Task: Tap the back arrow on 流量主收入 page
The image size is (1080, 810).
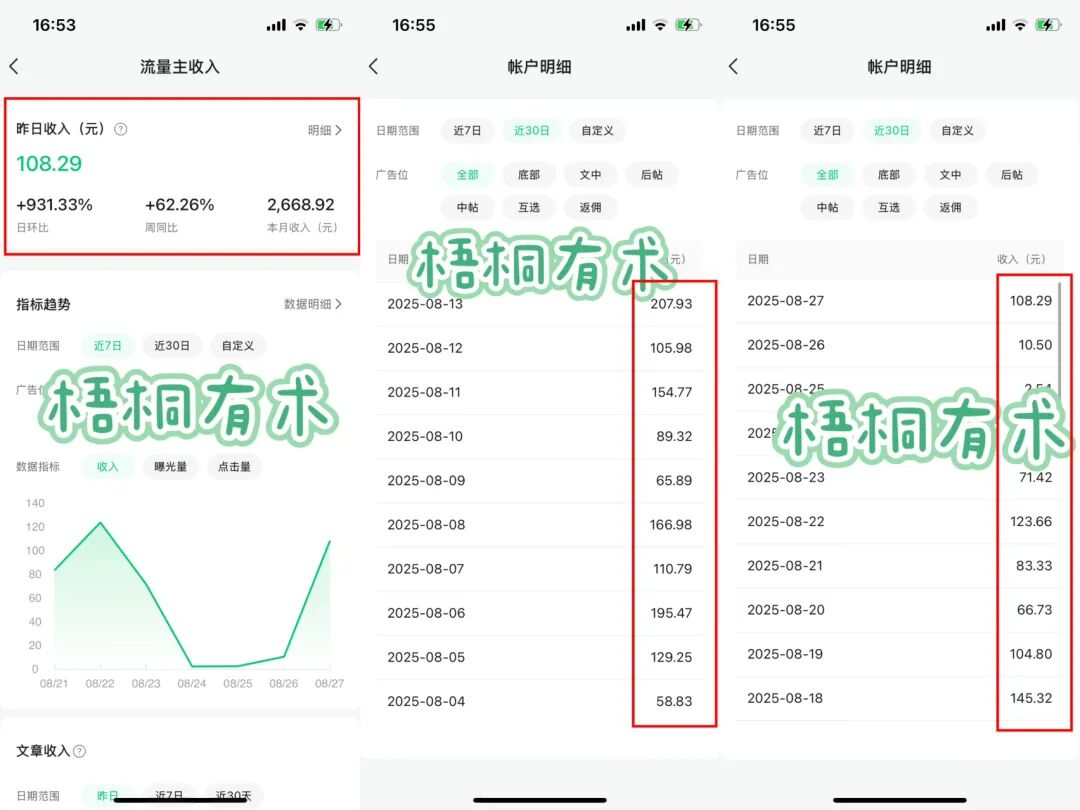Action: (15, 66)
